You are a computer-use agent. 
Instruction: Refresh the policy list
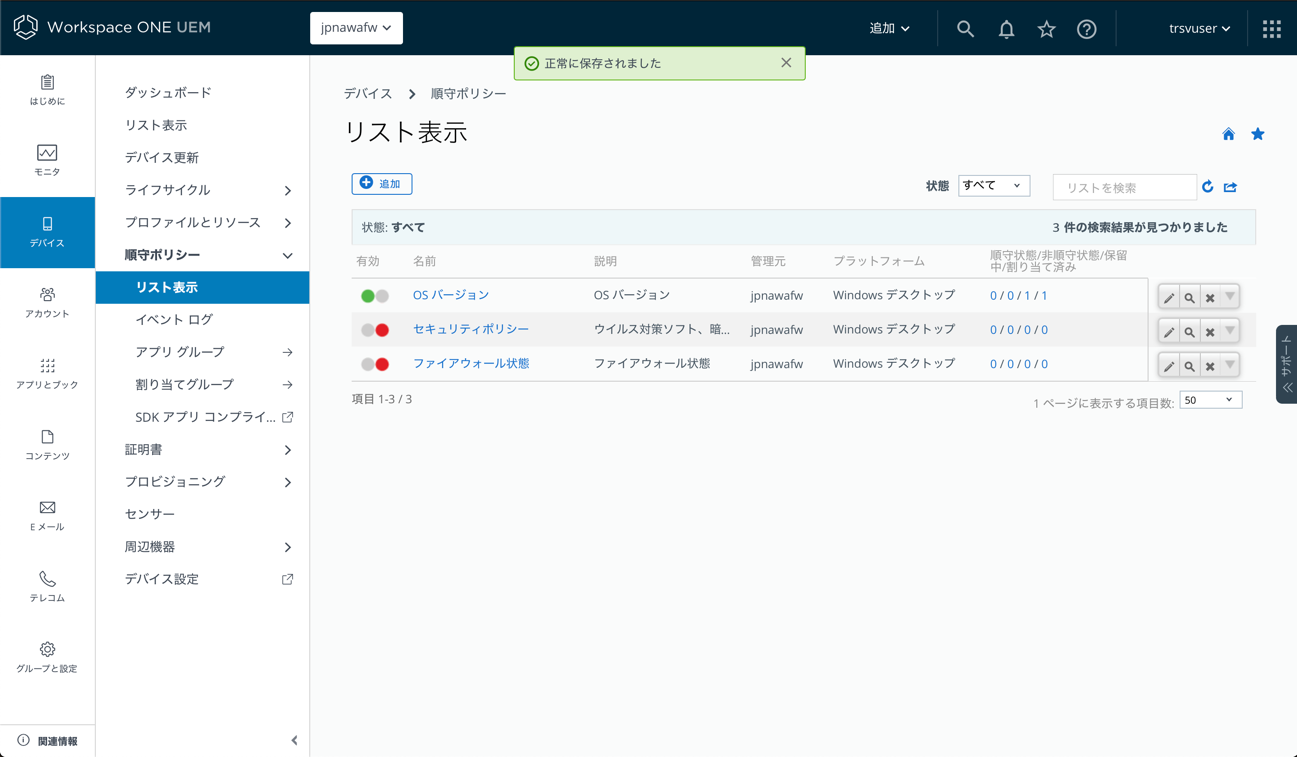coord(1208,187)
